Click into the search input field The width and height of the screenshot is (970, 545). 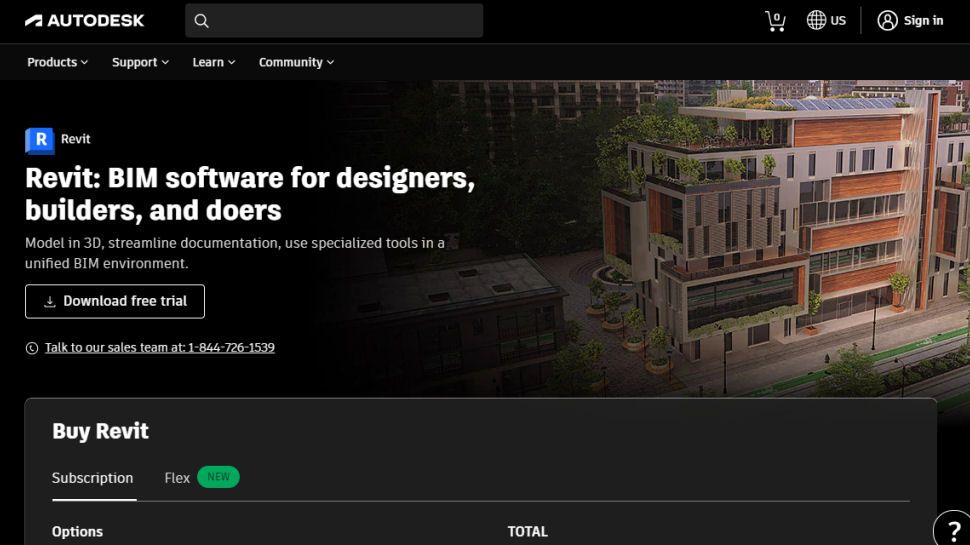pyautogui.click(x=334, y=20)
